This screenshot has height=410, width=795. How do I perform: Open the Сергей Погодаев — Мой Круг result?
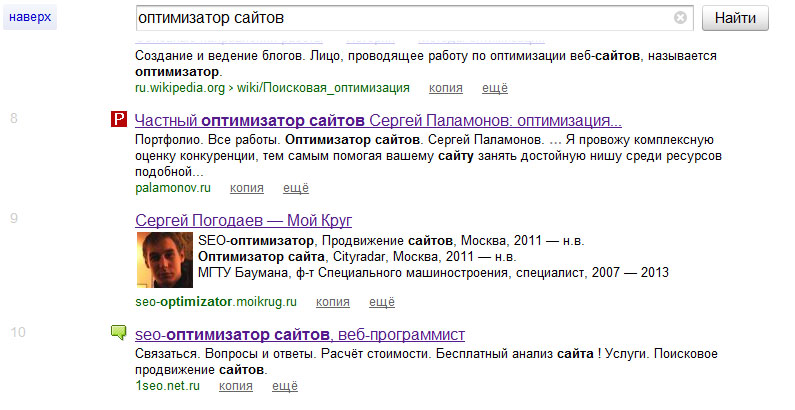[243, 220]
